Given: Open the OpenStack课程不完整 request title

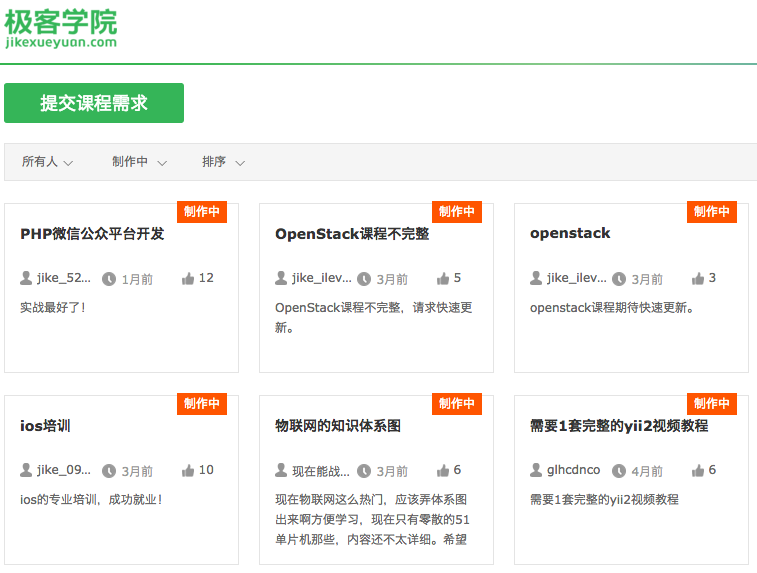Looking at the screenshot, I should [x=352, y=234].
